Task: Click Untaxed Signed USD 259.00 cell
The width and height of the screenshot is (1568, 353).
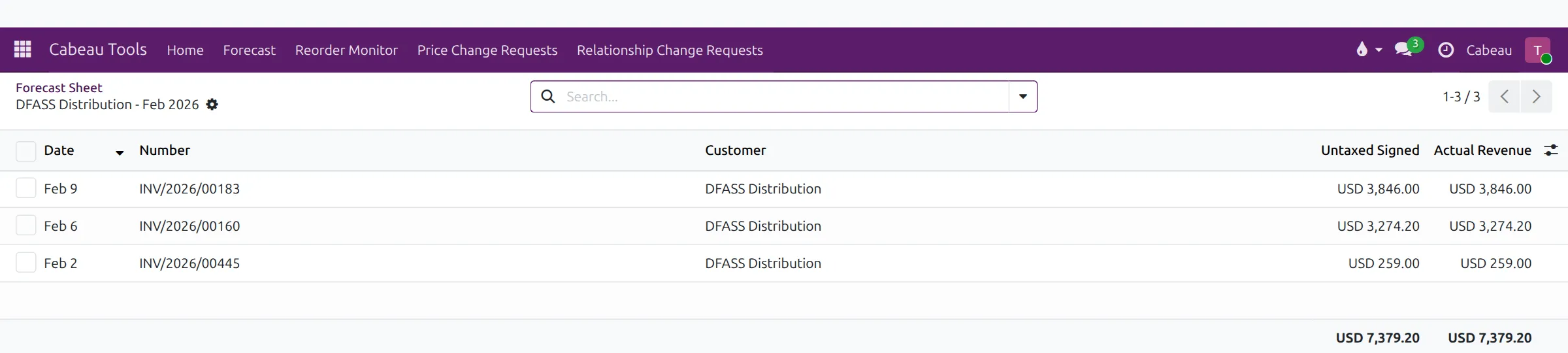Action: pos(1384,263)
